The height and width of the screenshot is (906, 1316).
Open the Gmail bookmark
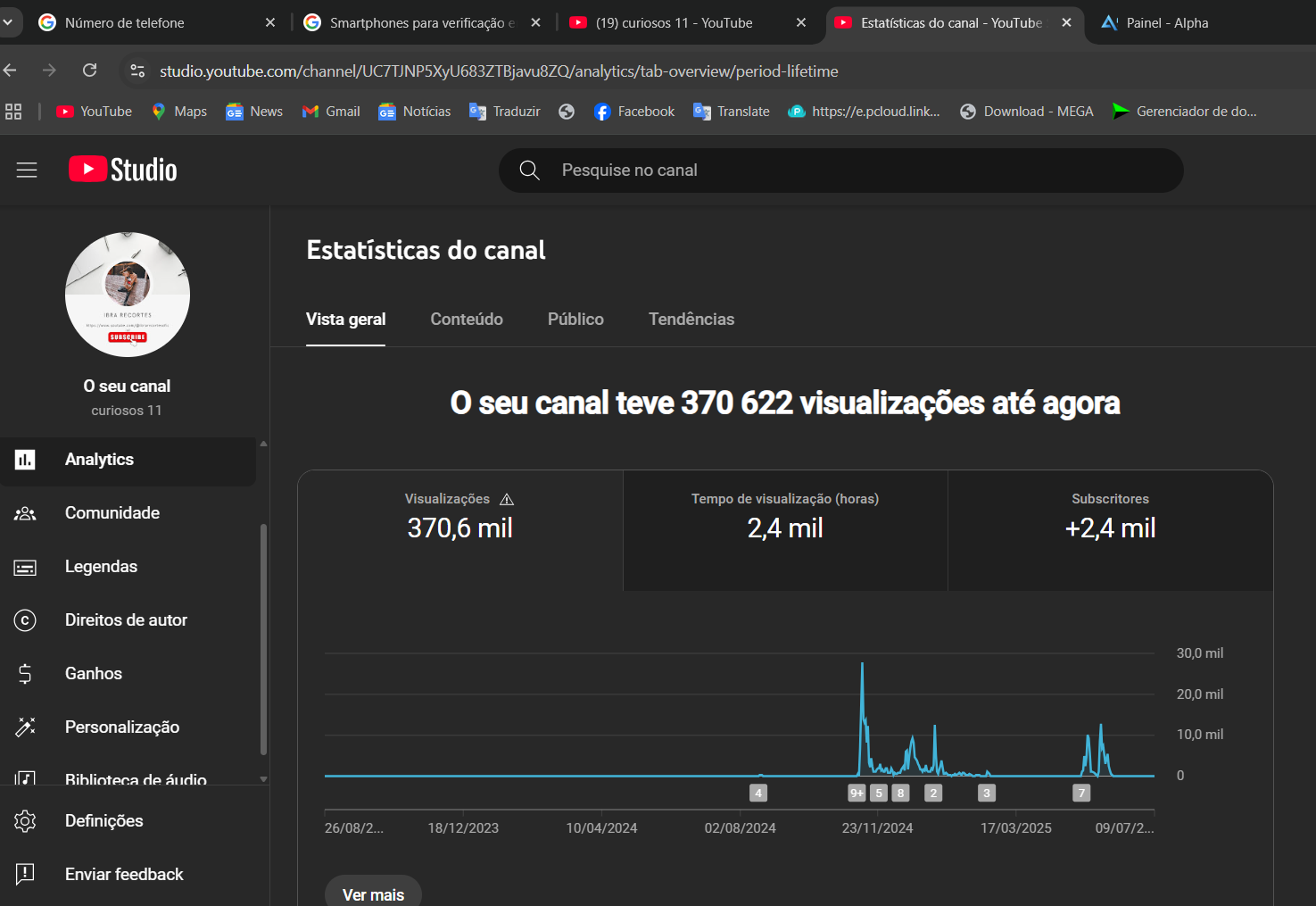[x=331, y=112]
